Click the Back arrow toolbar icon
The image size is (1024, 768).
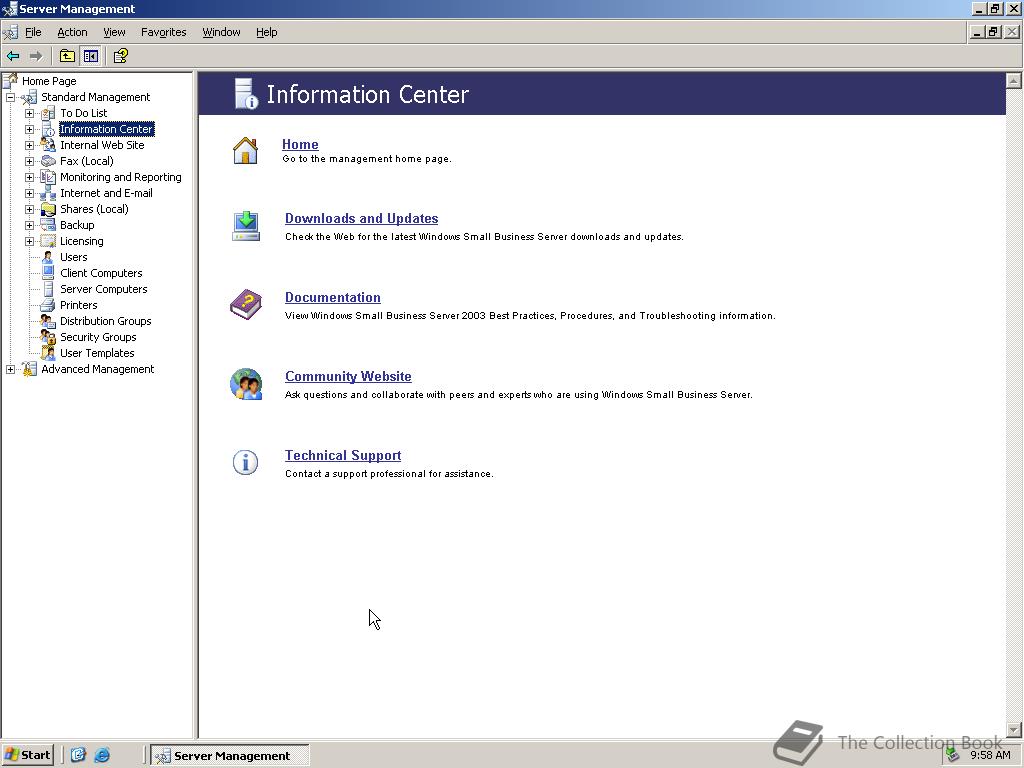[12, 56]
